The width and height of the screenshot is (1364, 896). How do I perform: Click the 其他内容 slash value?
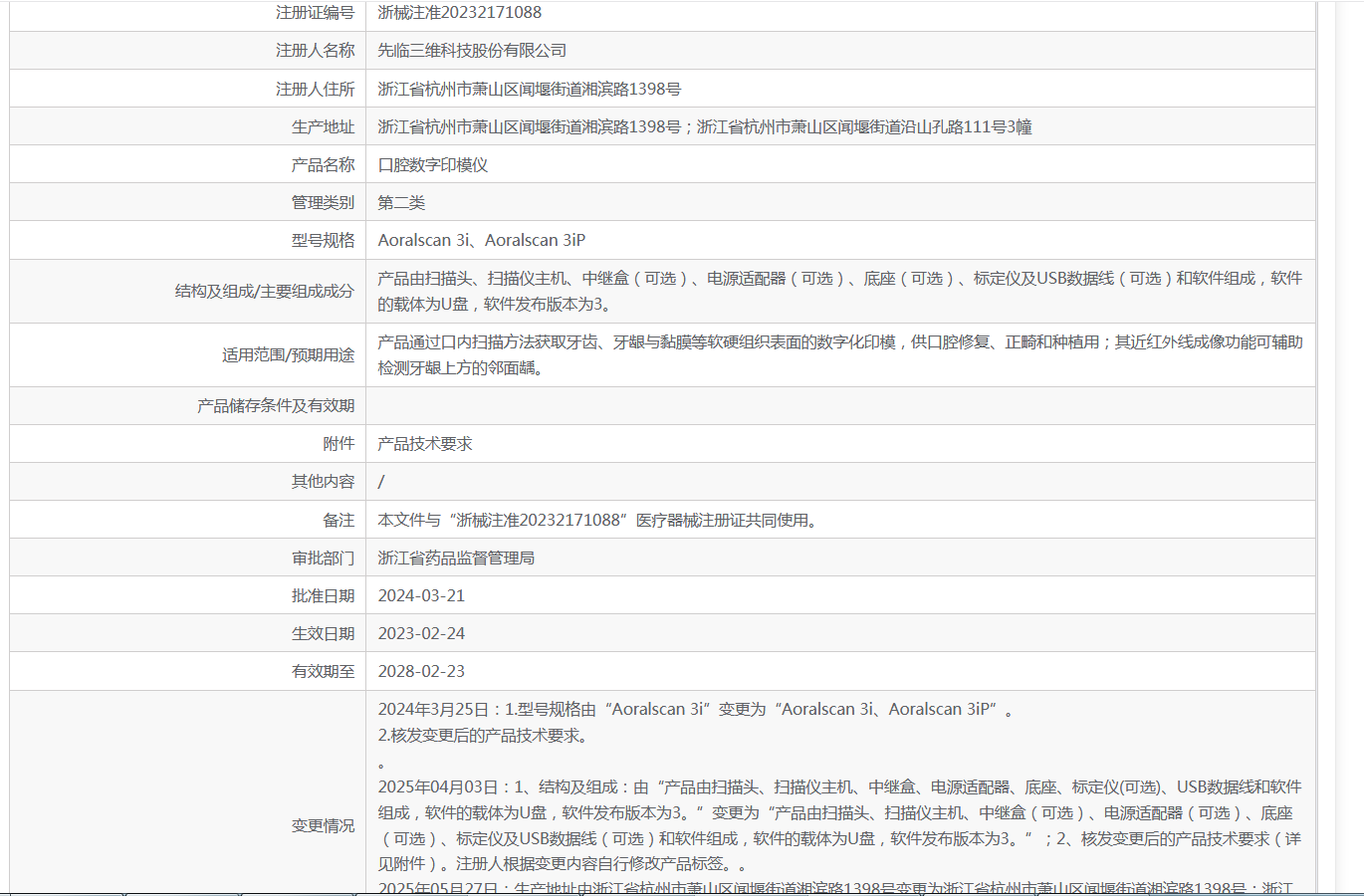pos(381,481)
